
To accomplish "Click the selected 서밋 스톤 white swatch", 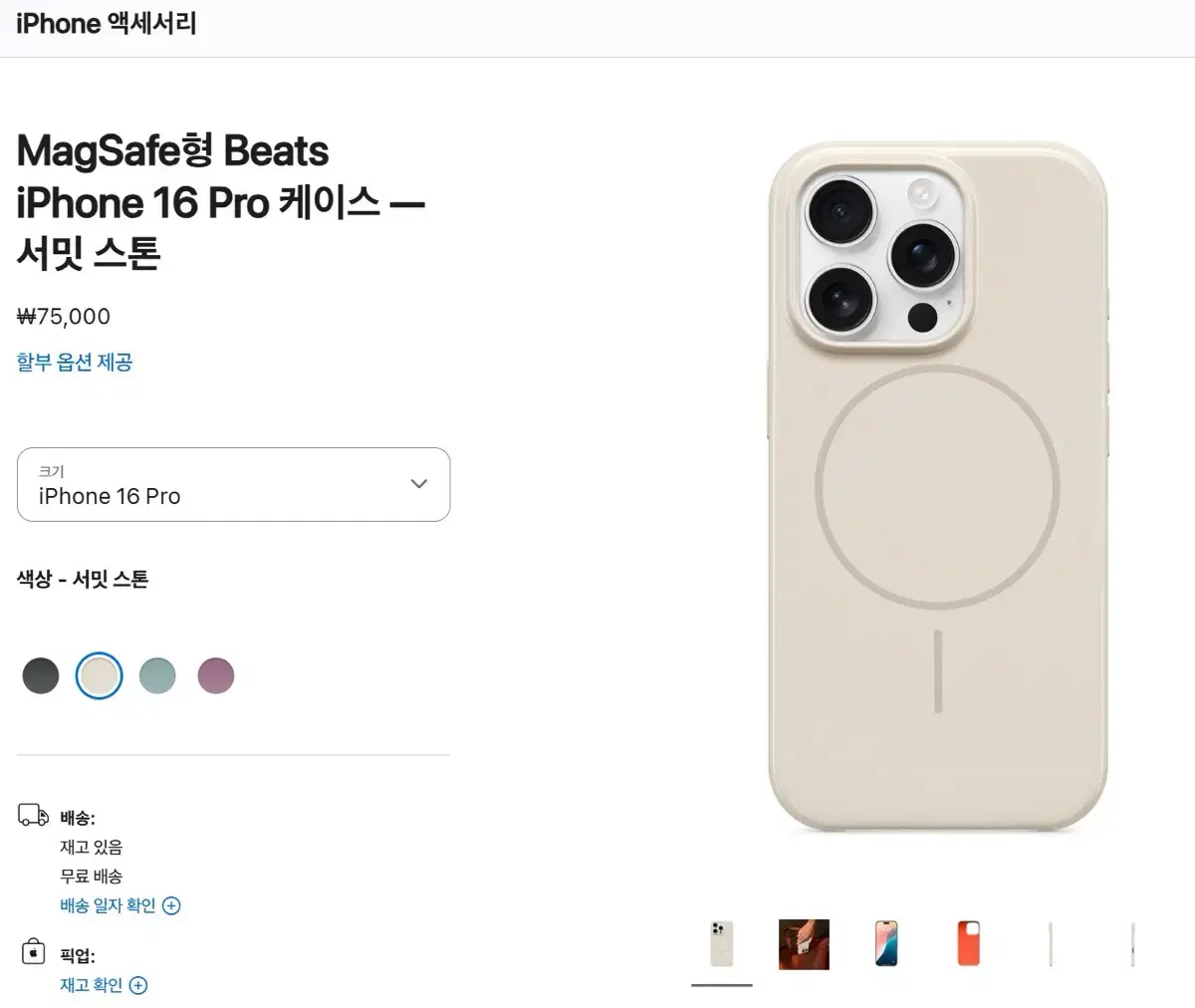I will tap(99, 675).
